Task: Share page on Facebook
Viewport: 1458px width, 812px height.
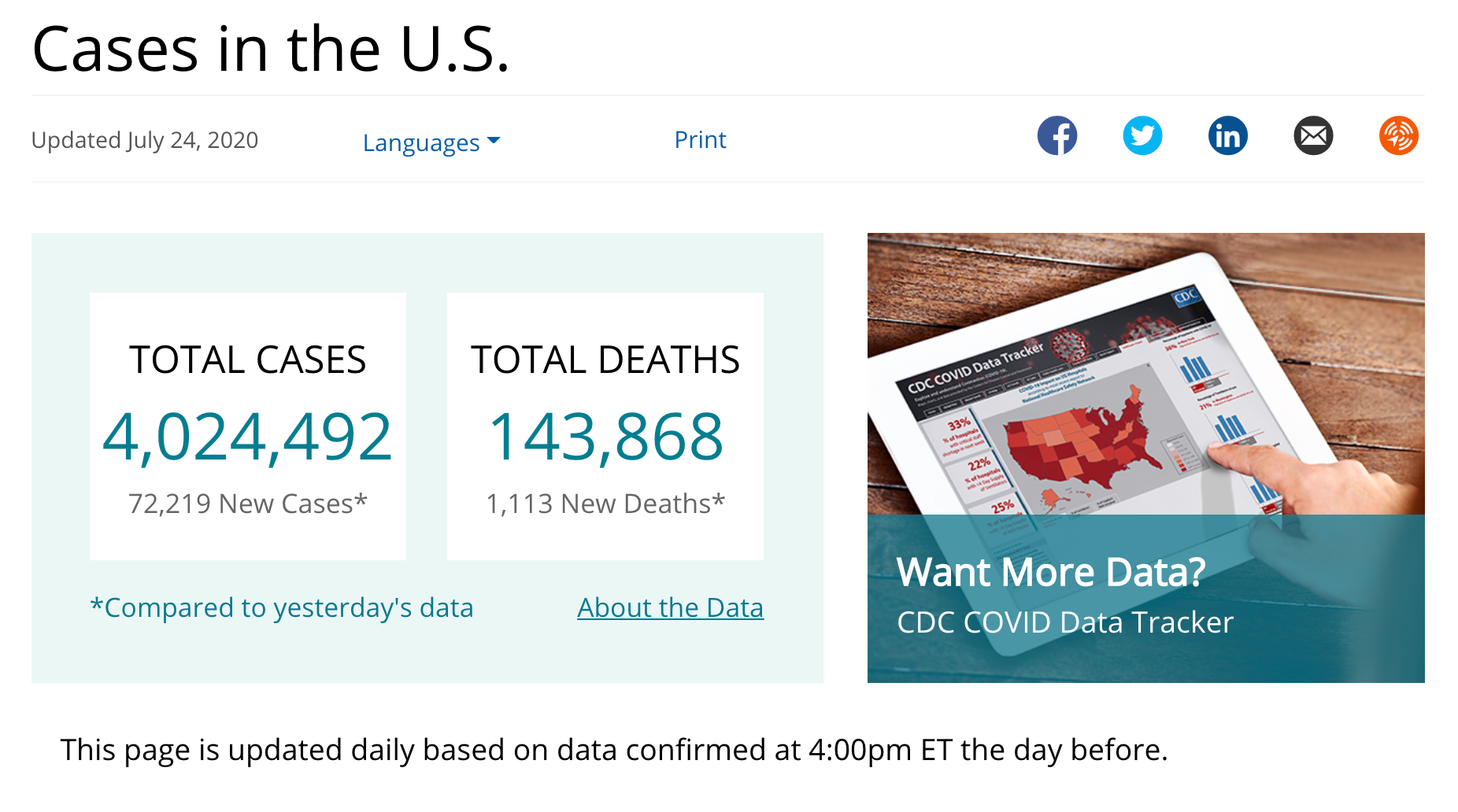Action: click(1056, 136)
